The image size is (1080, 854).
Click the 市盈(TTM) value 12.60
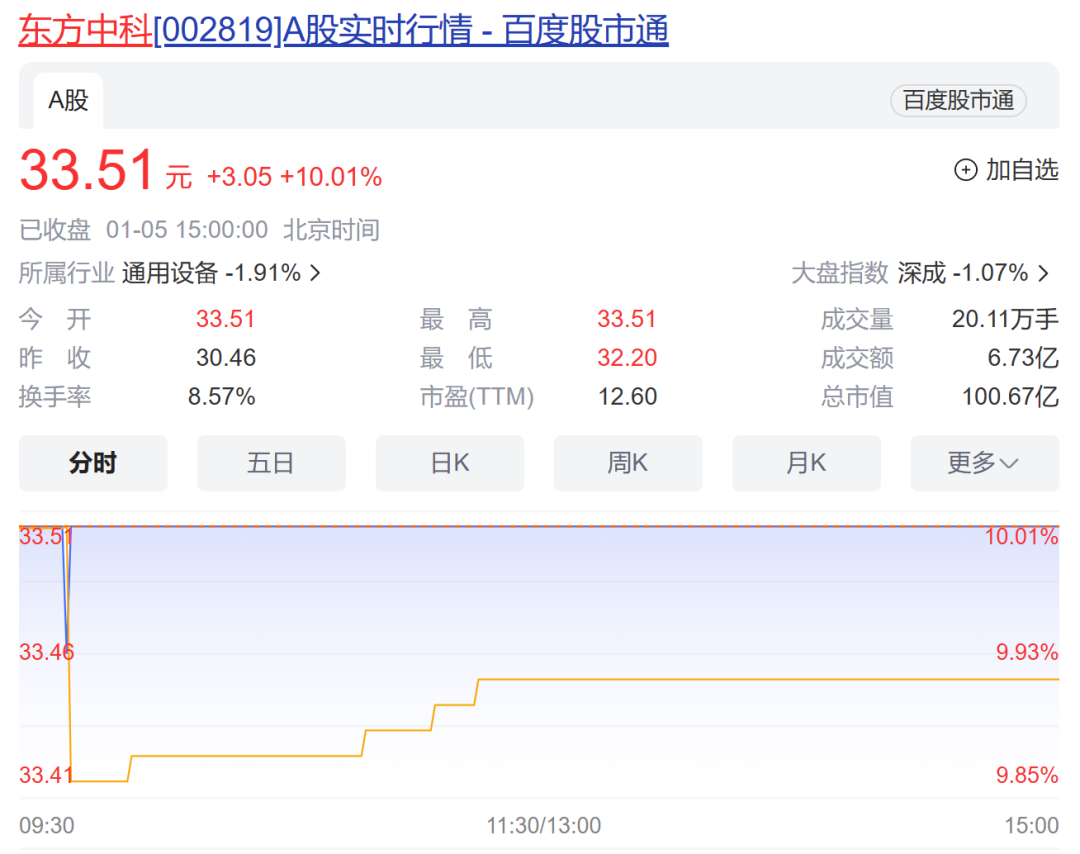pos(627,397)
